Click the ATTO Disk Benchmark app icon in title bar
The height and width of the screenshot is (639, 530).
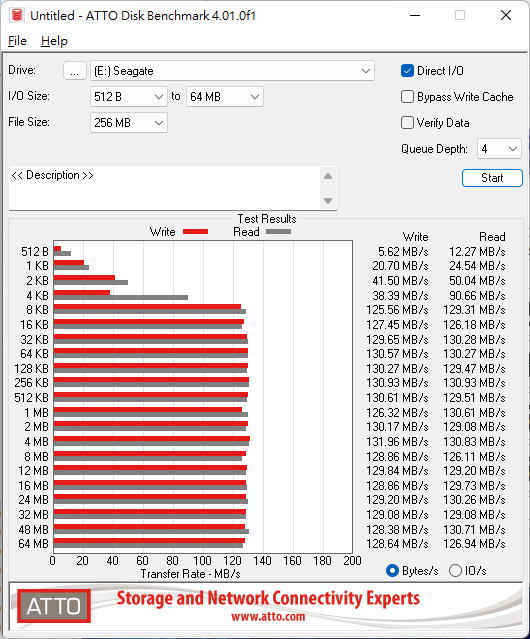(17, 15)
